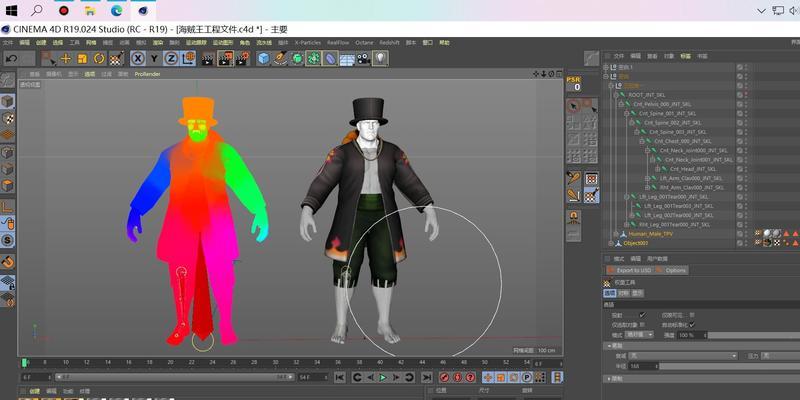The image size is (800, 400).
Task: Click Render to Picture Viewer icon
Action: [225, 59]
